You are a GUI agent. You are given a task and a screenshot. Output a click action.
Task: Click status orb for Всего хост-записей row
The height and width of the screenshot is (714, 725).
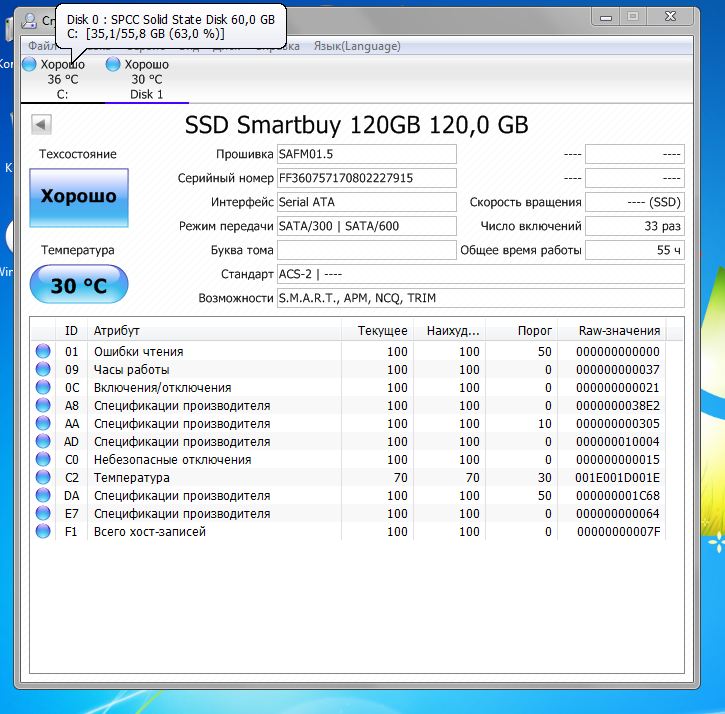[x=43, y=531]
